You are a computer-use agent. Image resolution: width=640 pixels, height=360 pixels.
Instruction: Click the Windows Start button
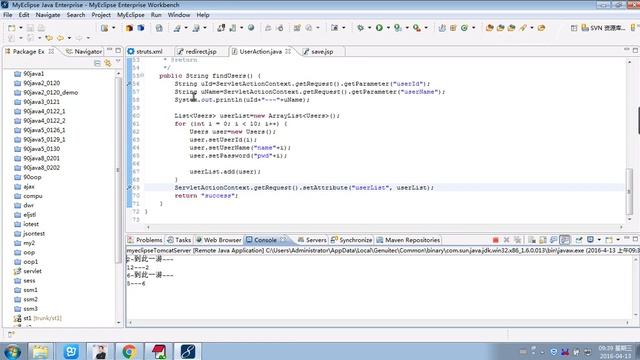12,351
